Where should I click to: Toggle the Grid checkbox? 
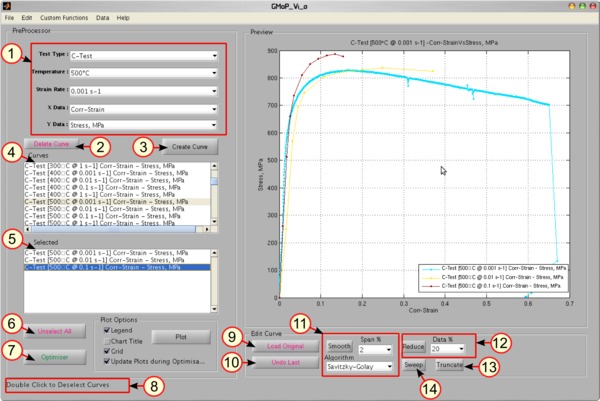click(107, 351)
